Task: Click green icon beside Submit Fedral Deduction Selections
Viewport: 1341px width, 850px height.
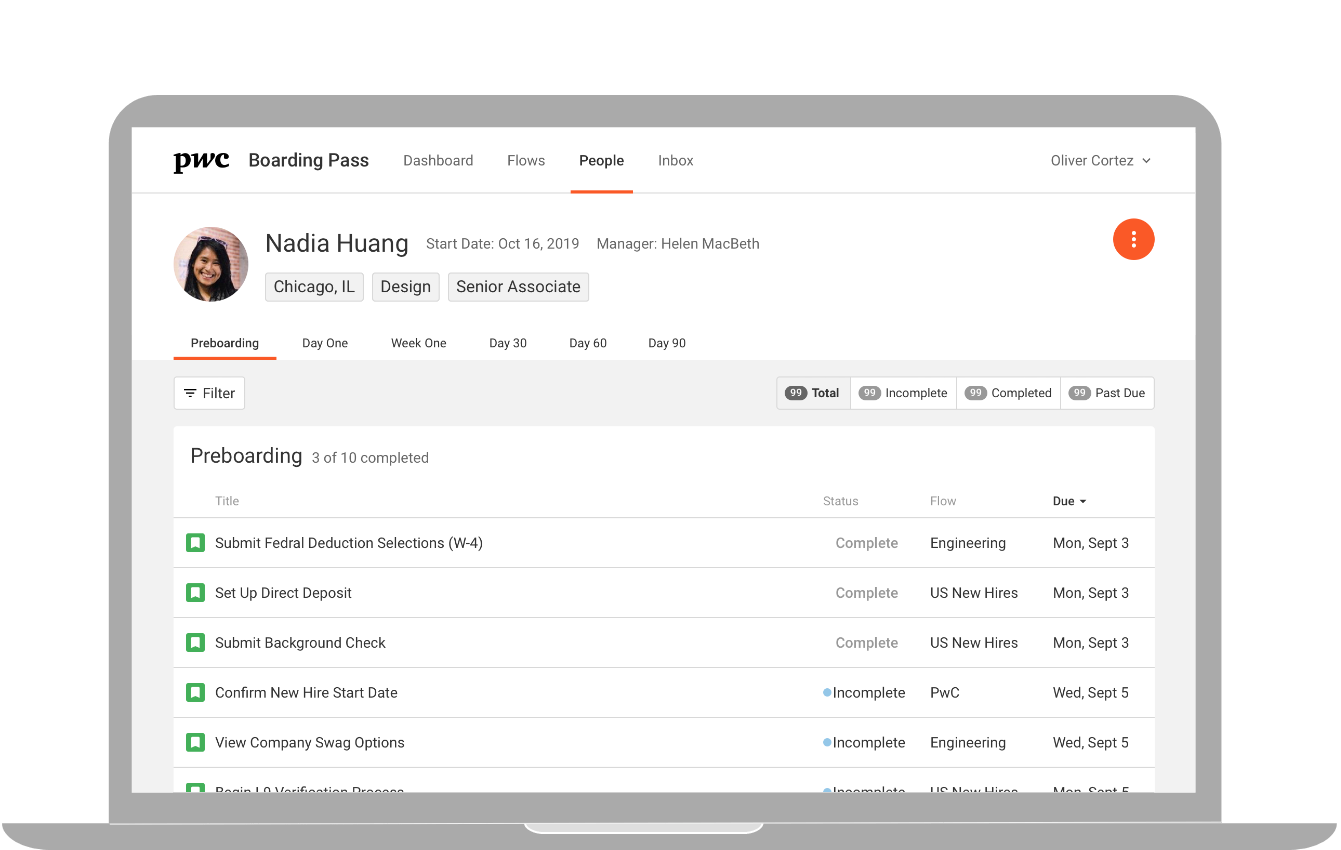Action: tap(195, 543)
